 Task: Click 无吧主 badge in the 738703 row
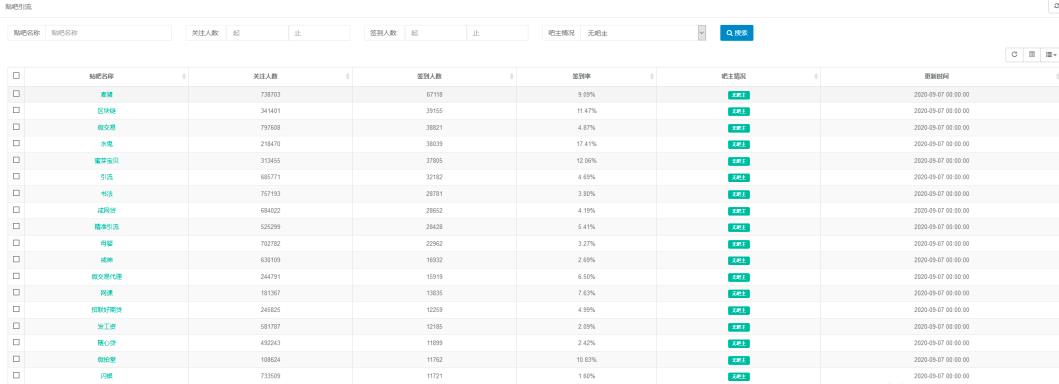[x=738, y=95]
